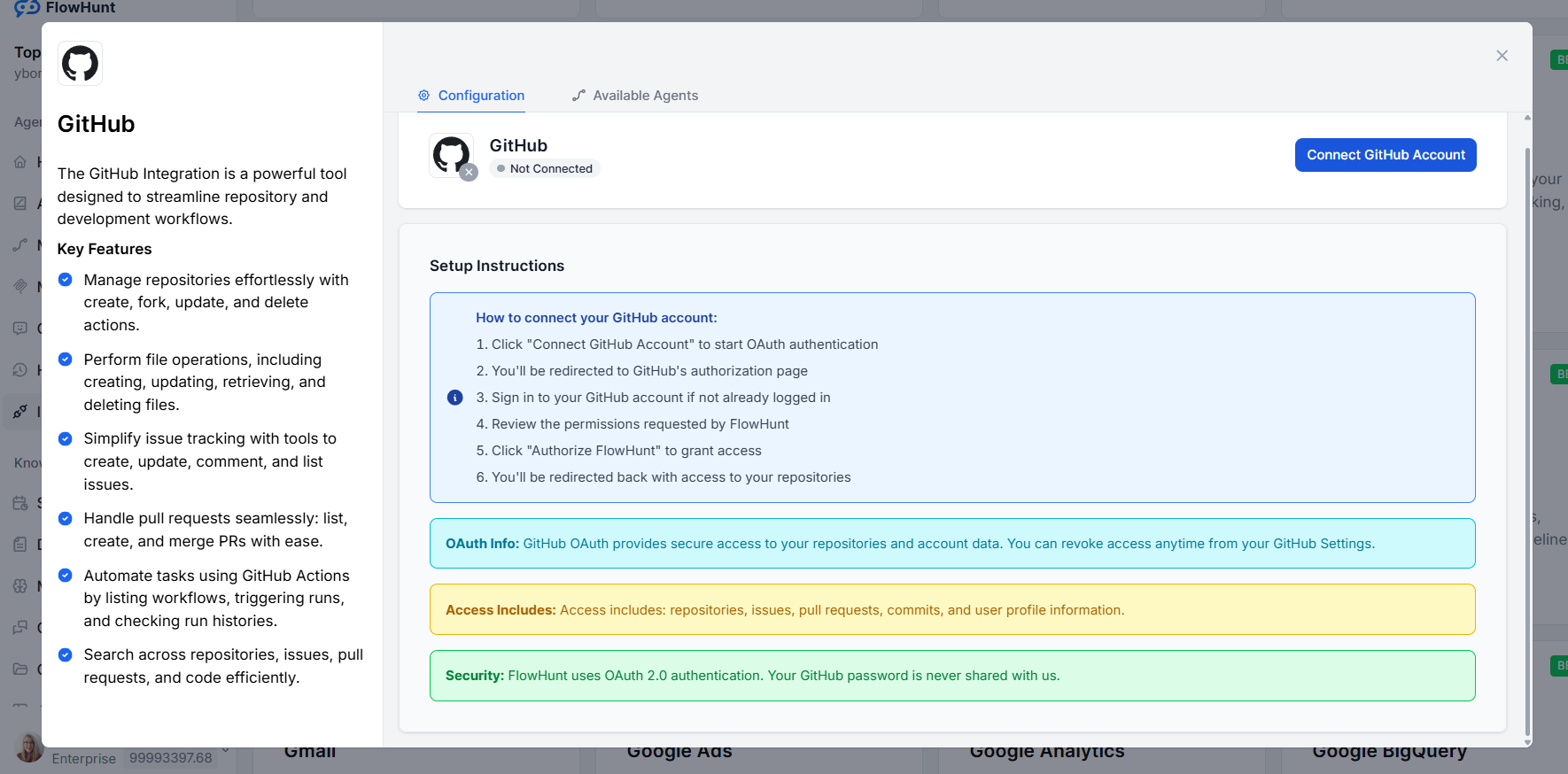Click the check icon beside Handle pull requests
The height and width of the screenshot is (774, 1568).
66,518
